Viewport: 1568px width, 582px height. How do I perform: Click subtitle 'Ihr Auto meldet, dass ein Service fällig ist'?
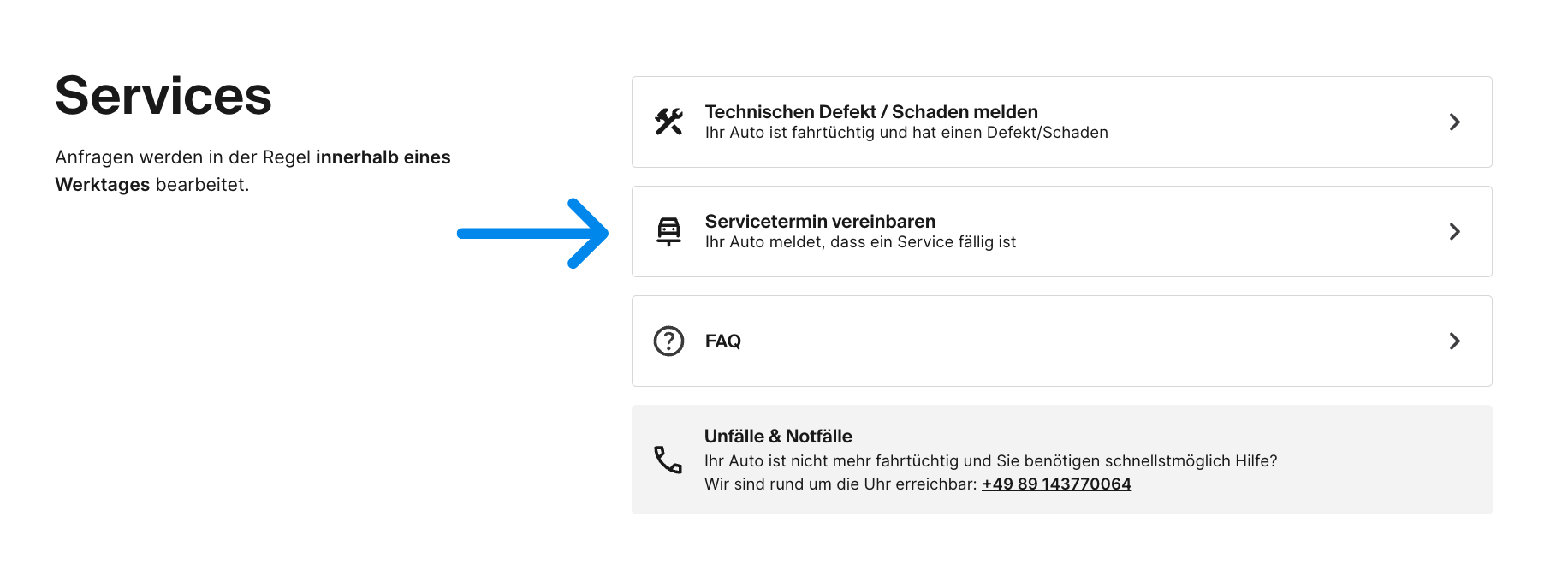[x=860, y=242]
